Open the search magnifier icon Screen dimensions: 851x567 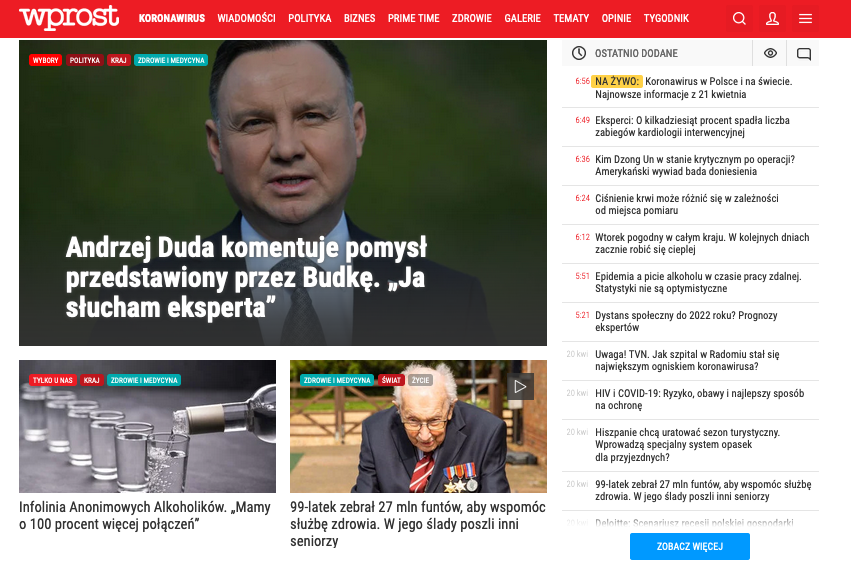739,18
